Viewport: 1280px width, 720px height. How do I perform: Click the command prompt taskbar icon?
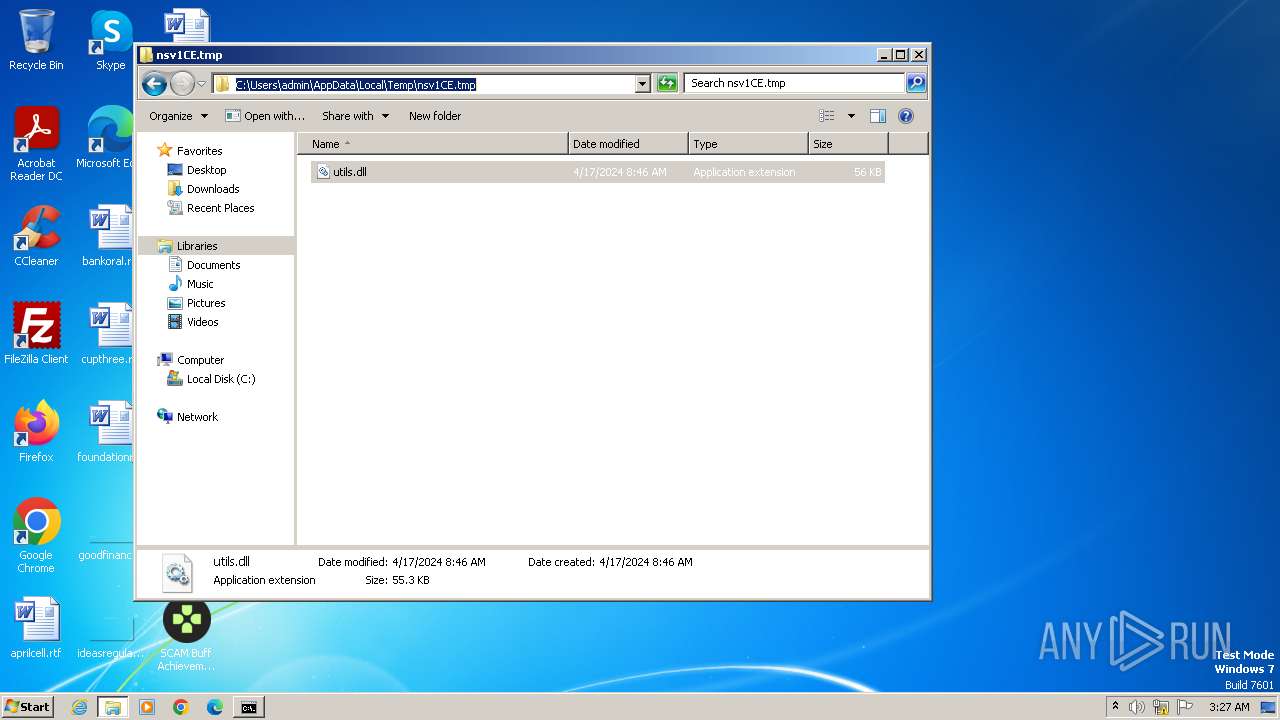[248, 707]
